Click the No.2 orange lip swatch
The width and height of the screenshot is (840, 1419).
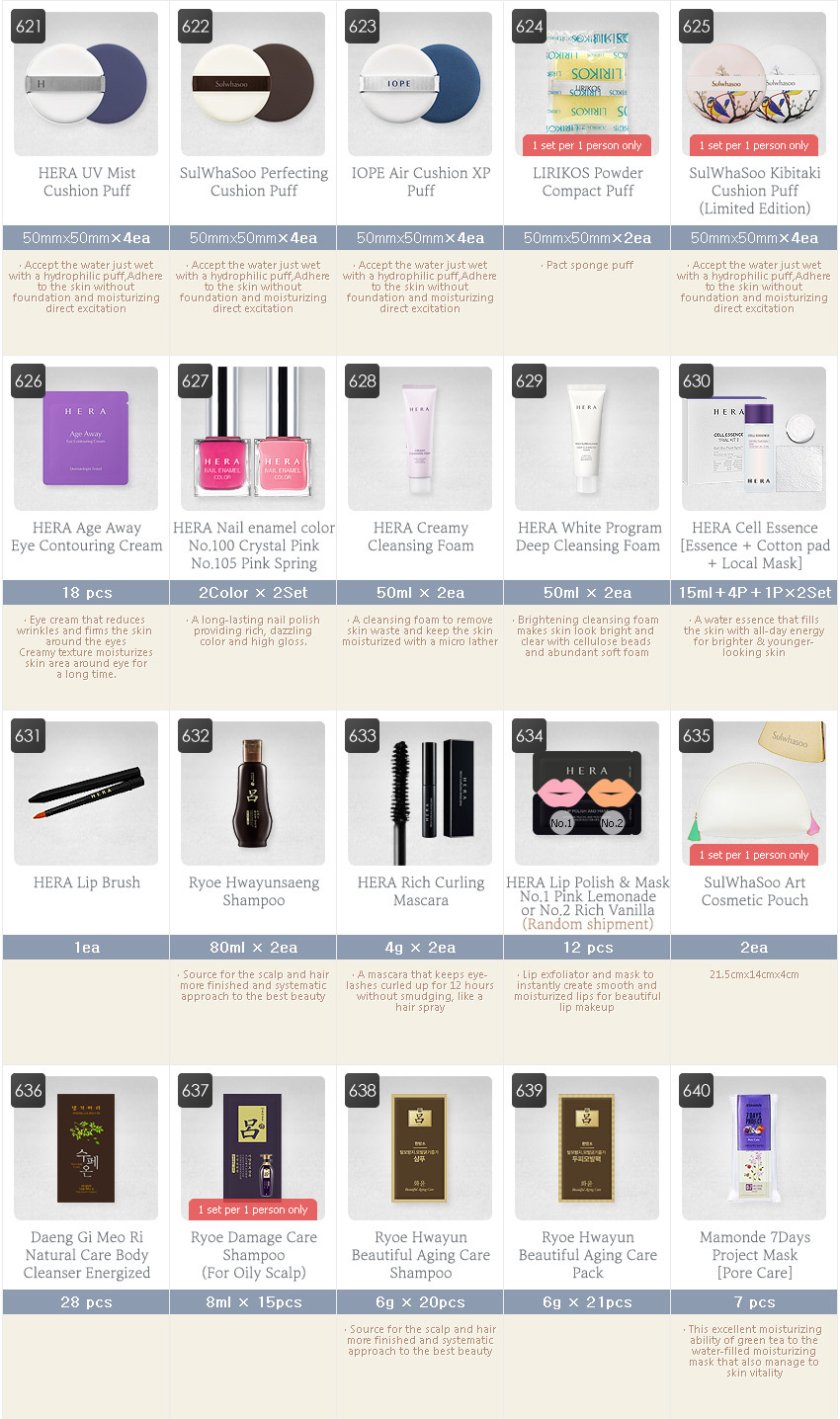point(613,800)
